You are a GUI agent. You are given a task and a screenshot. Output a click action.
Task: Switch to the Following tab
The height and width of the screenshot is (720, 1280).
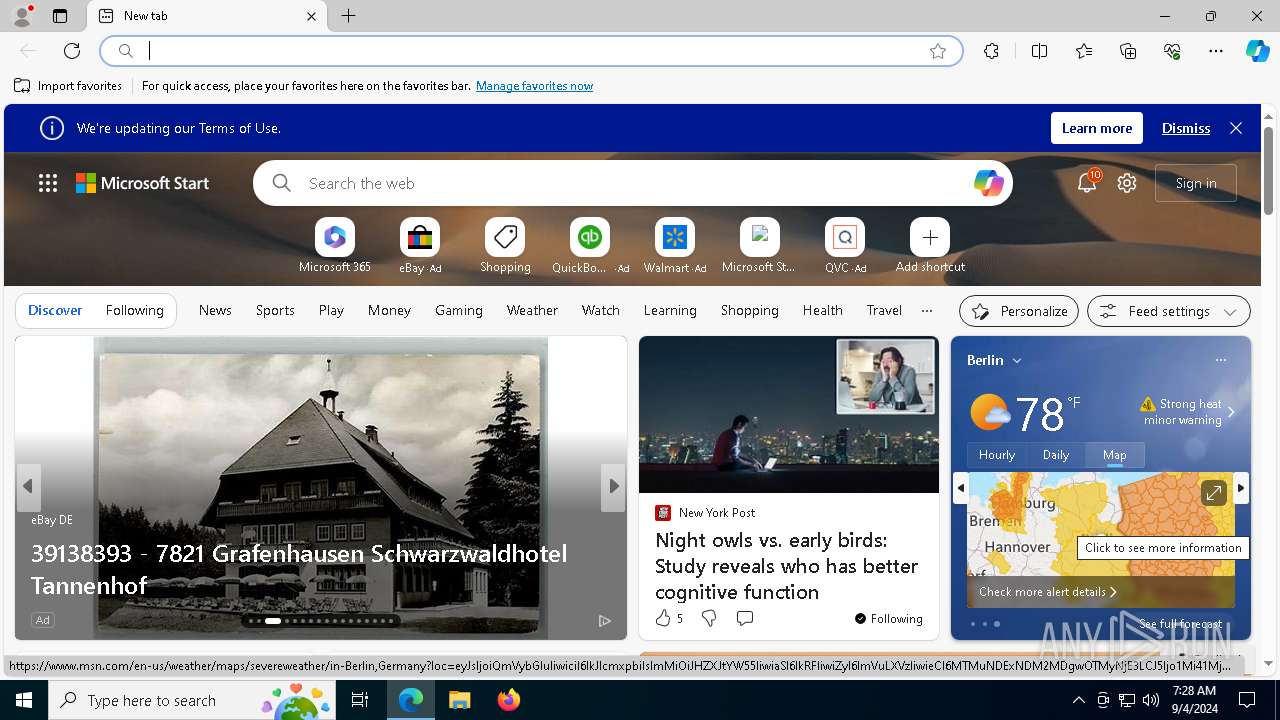134,311
